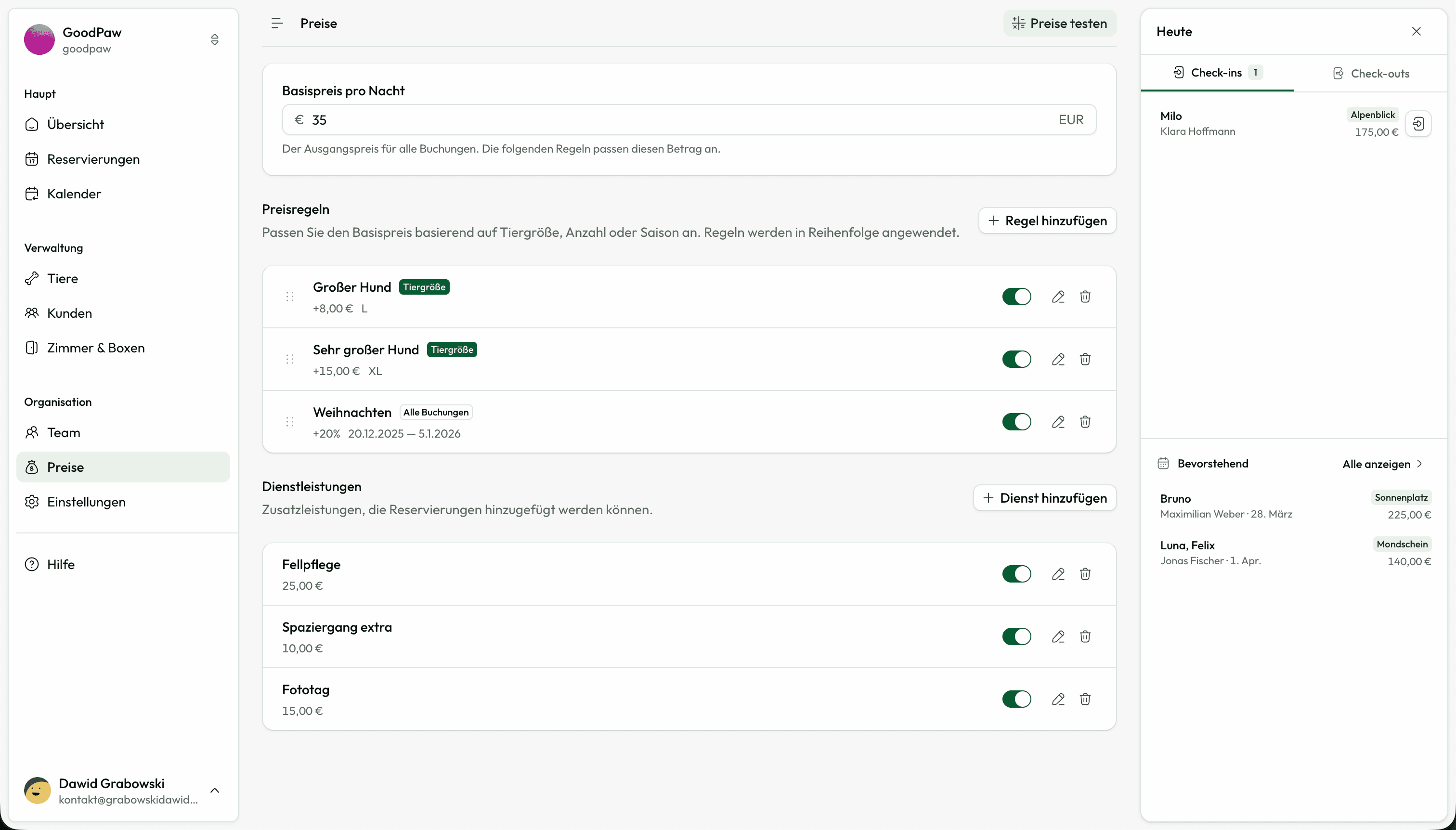The width and height of the screenshot is (1456, 830).
Task: Click the Regel hinzufügen button
Action: pos(1047,220)
